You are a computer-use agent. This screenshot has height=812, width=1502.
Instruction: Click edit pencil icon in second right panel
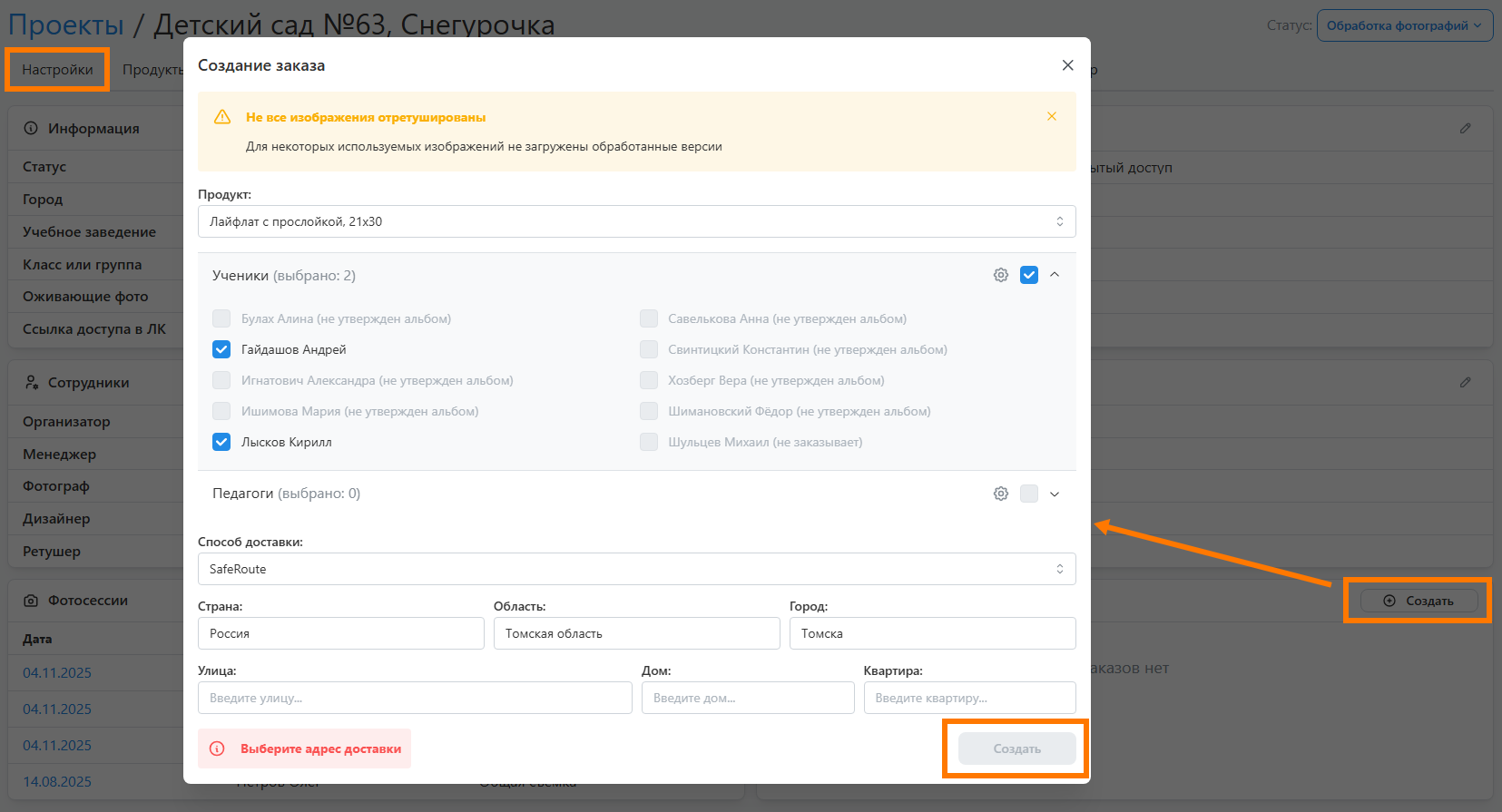(1465, 383)
